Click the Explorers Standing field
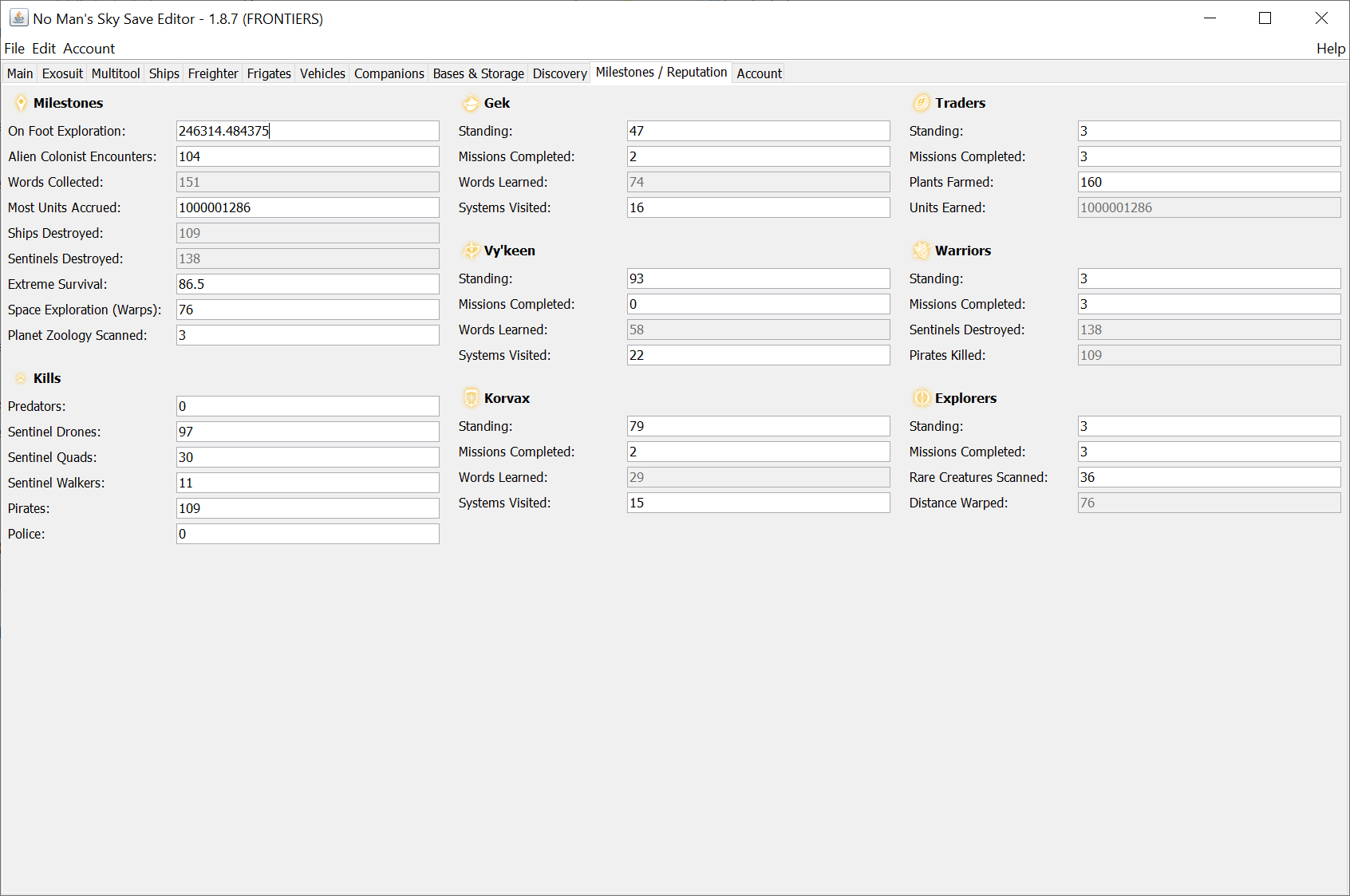This screenshot has height=896, width=1350. pos(1209,426)
